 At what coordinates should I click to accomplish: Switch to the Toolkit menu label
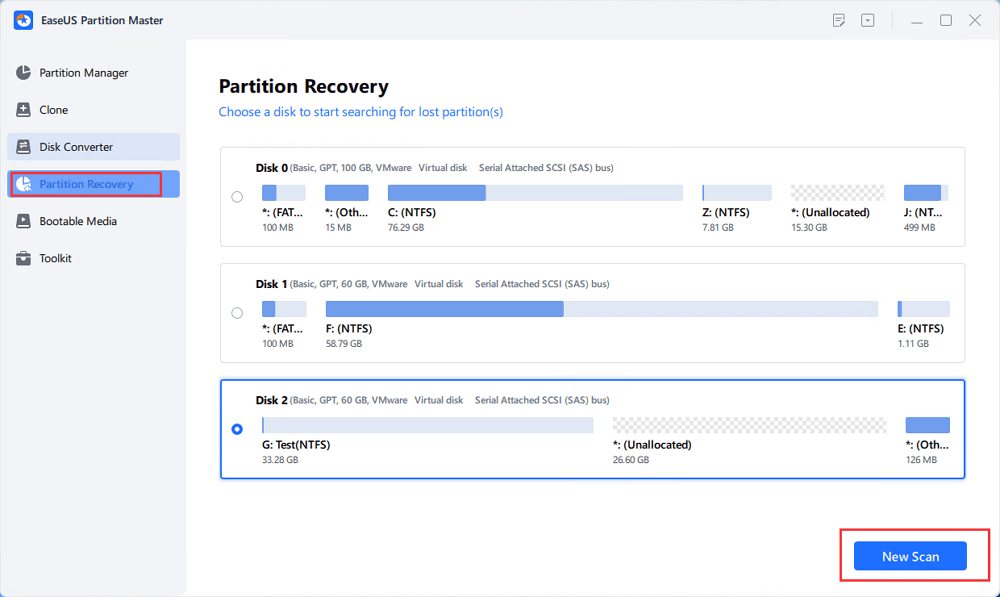point(55,258)
